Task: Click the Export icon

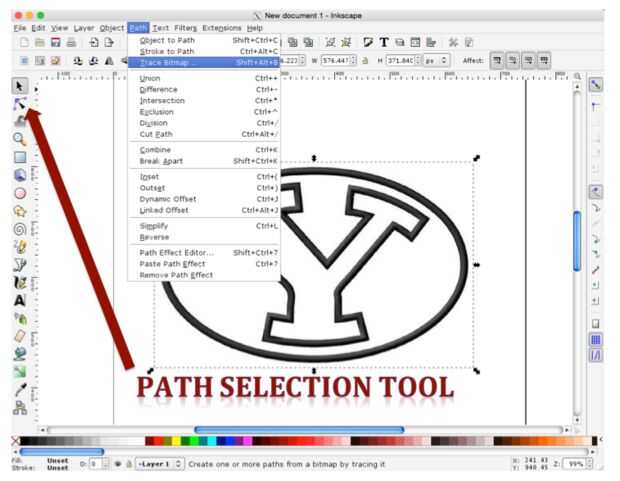Action: tap(109, 42)
